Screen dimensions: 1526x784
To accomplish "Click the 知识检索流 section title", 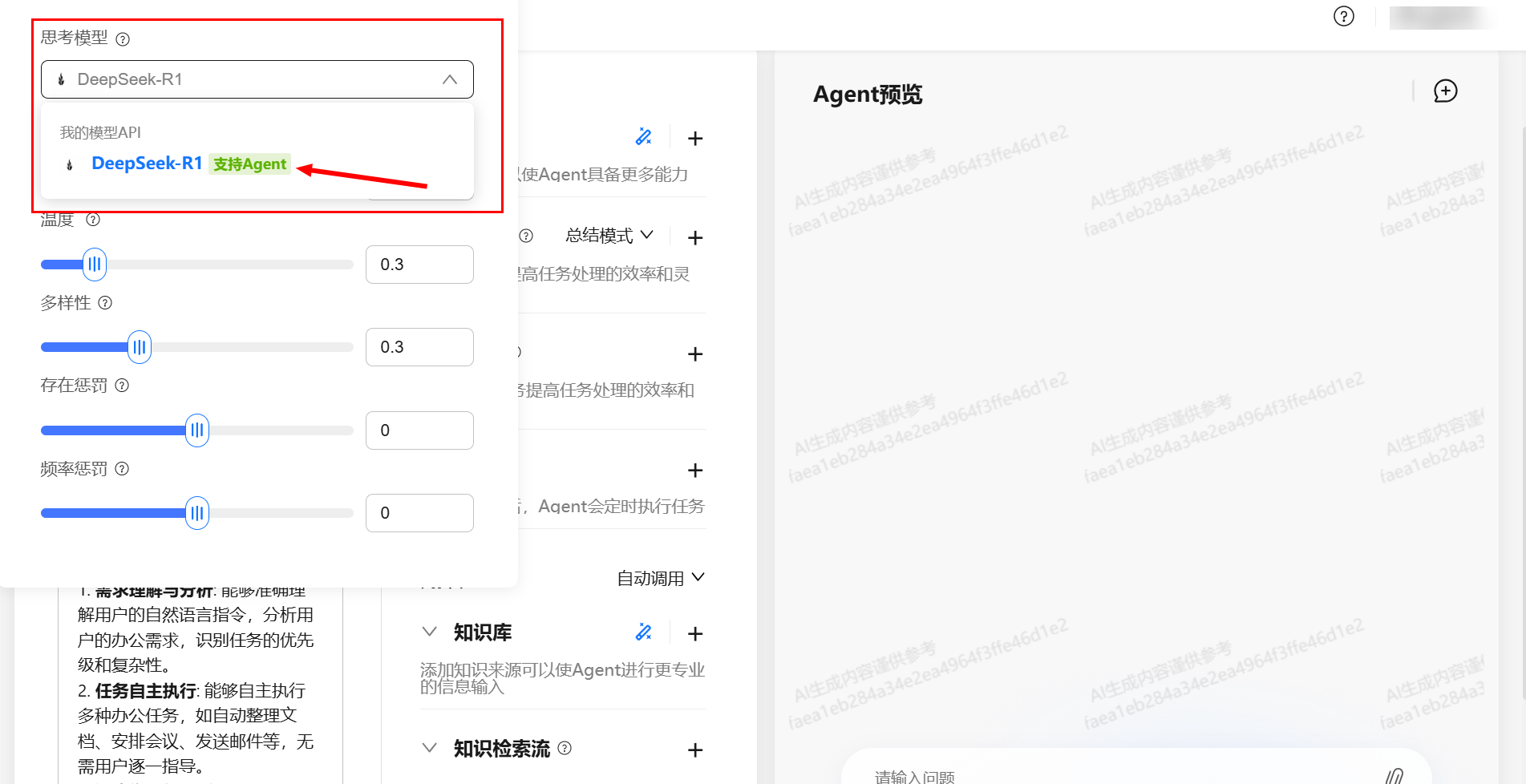I will point(502,749).
